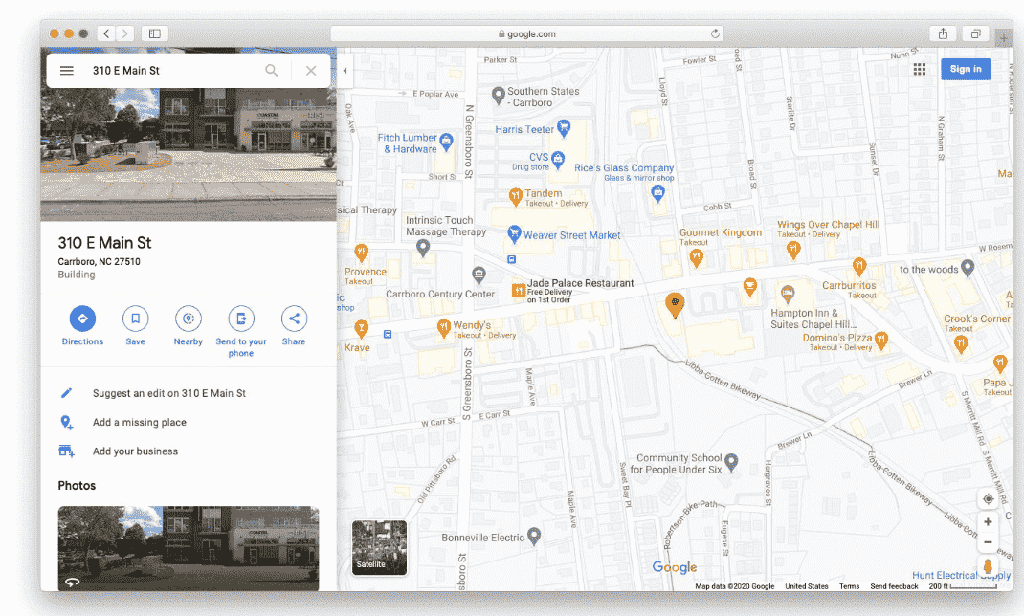Click the header street view photo
Image resolution: width=1024 pixels, height=616 pixels.
click(188, 155)
